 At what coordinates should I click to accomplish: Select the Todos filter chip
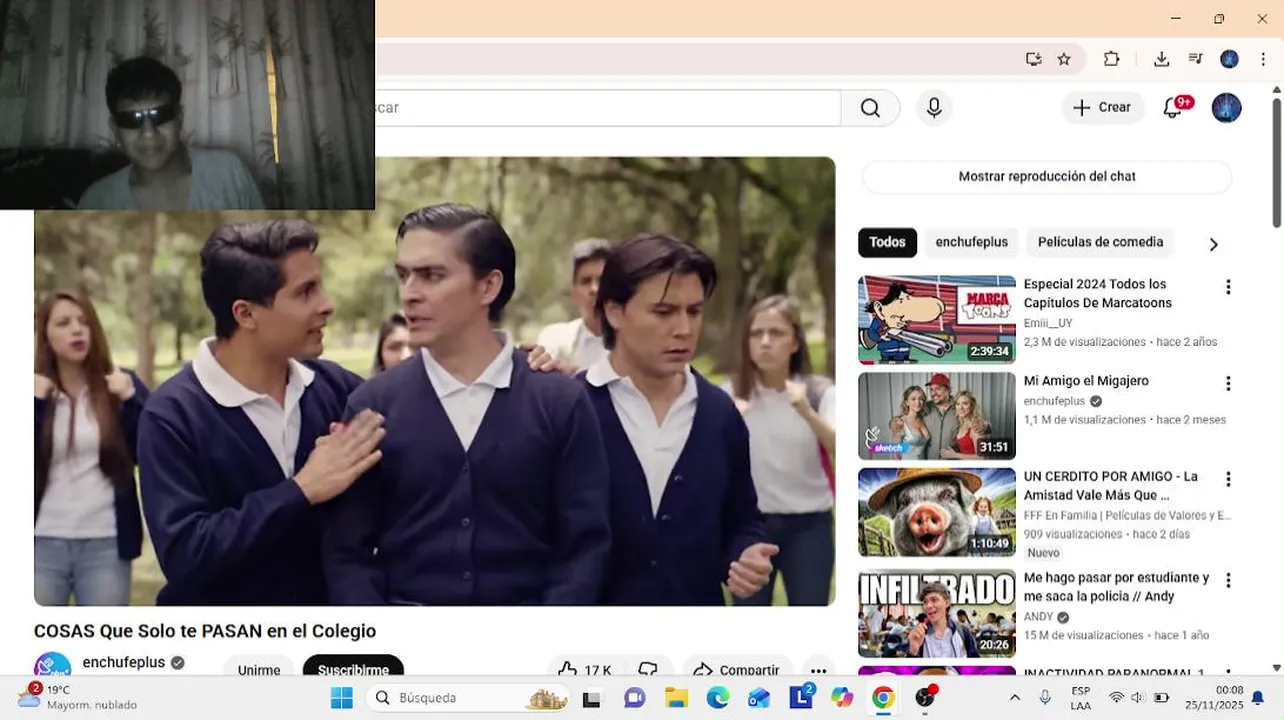(887, 242)
